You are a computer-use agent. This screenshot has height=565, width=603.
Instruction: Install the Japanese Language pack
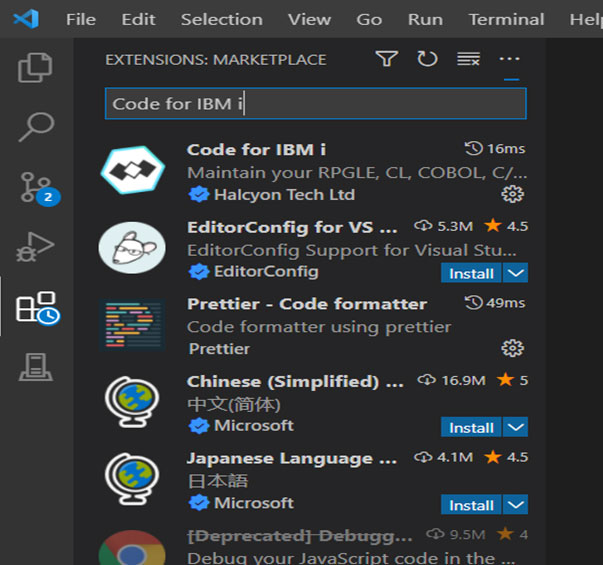click(x=471, y=504)
